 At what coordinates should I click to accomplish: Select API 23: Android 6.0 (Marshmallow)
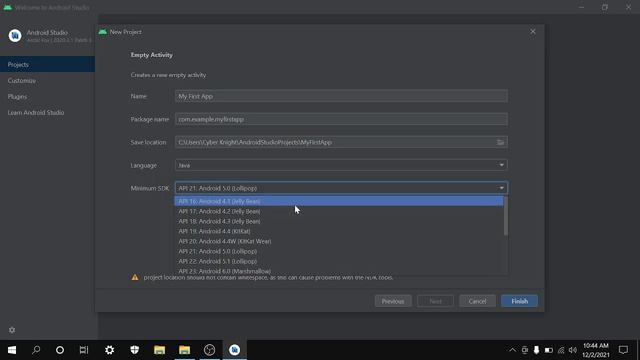pos(339,271)
